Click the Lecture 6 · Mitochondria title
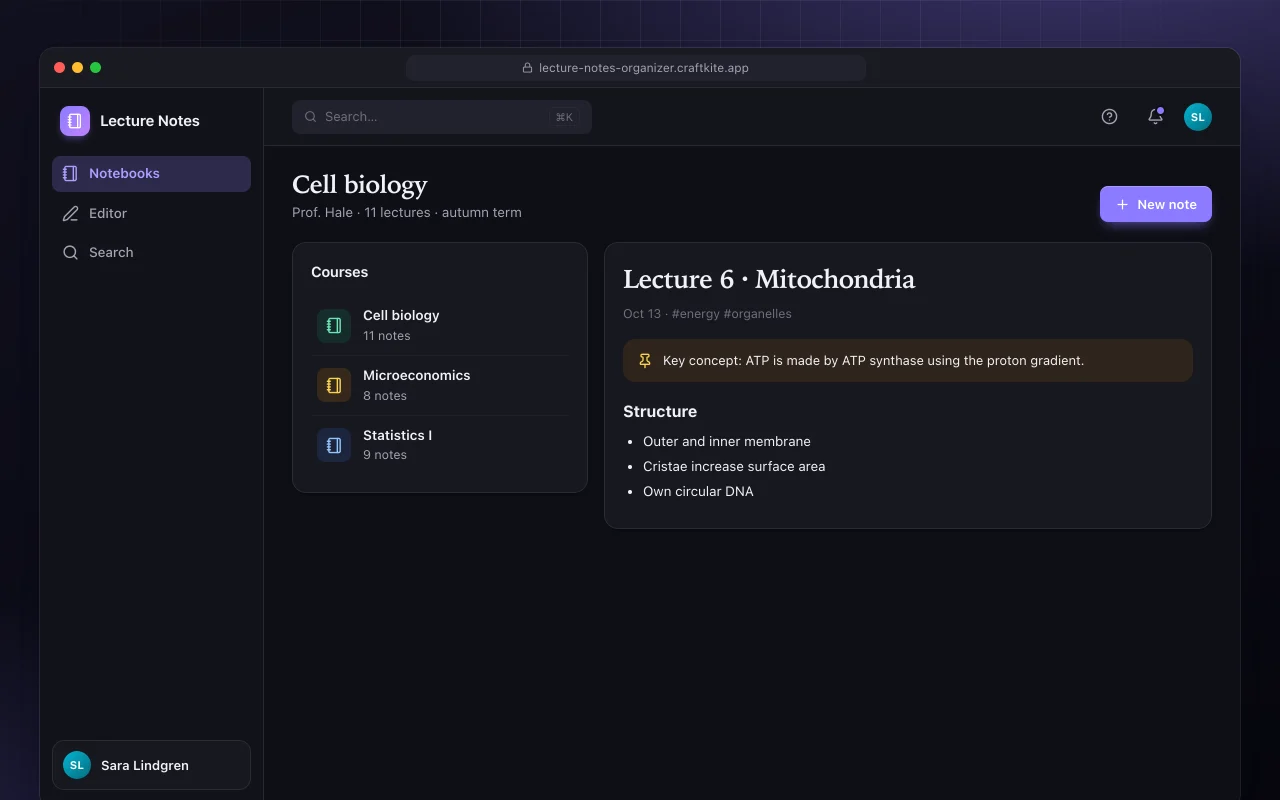The height and width of the screenshot is (800, 1280). point(769,279)
